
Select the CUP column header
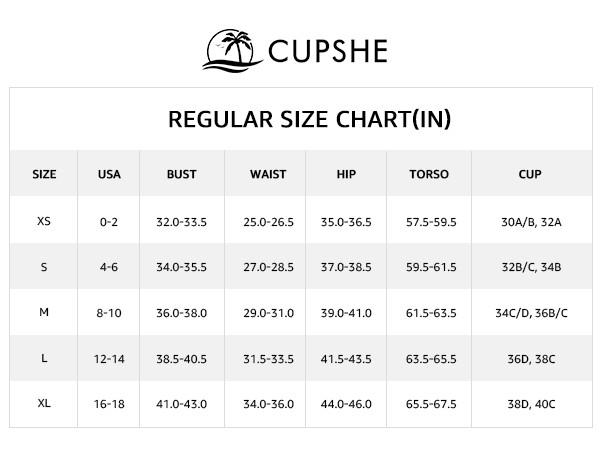530,174
